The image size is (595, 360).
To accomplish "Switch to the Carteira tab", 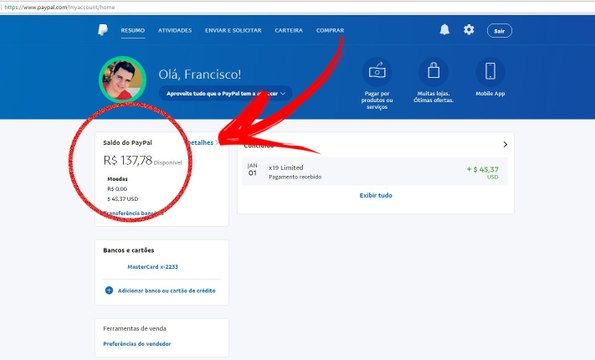I will click(289, 30).
